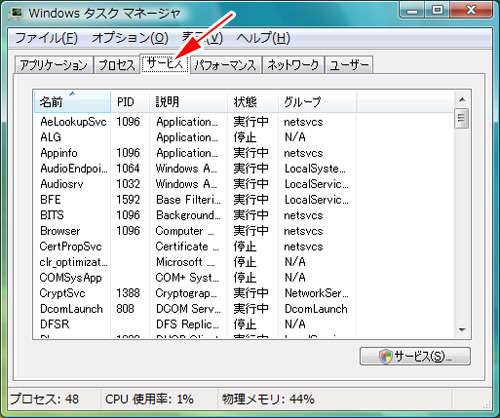Click PID 1592 cell

point(128,199)
